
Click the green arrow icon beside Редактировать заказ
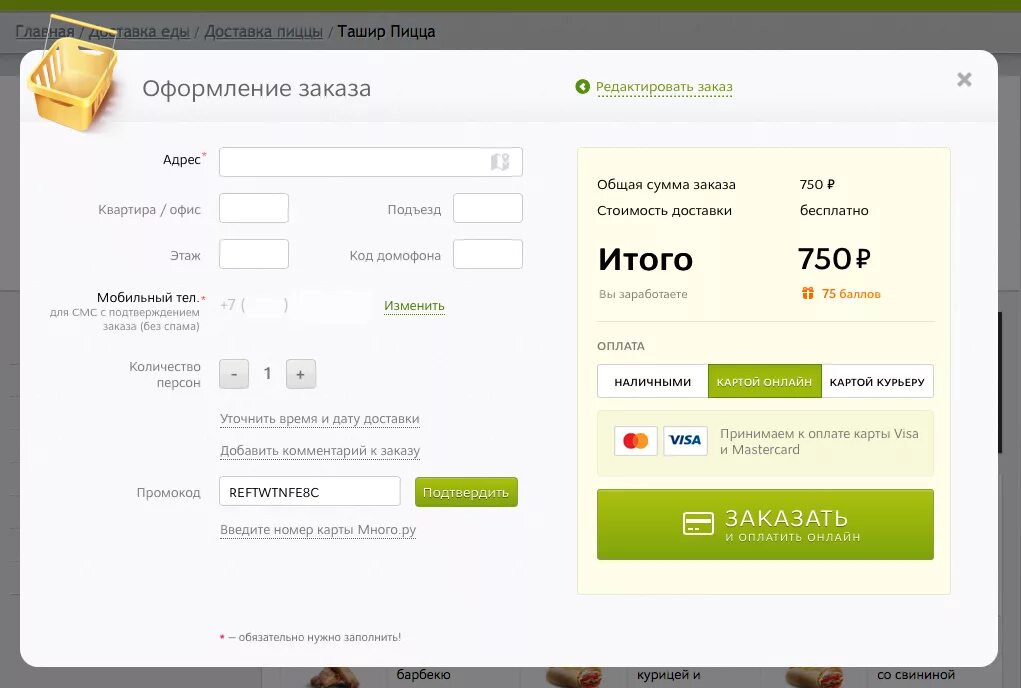[583, 87]
